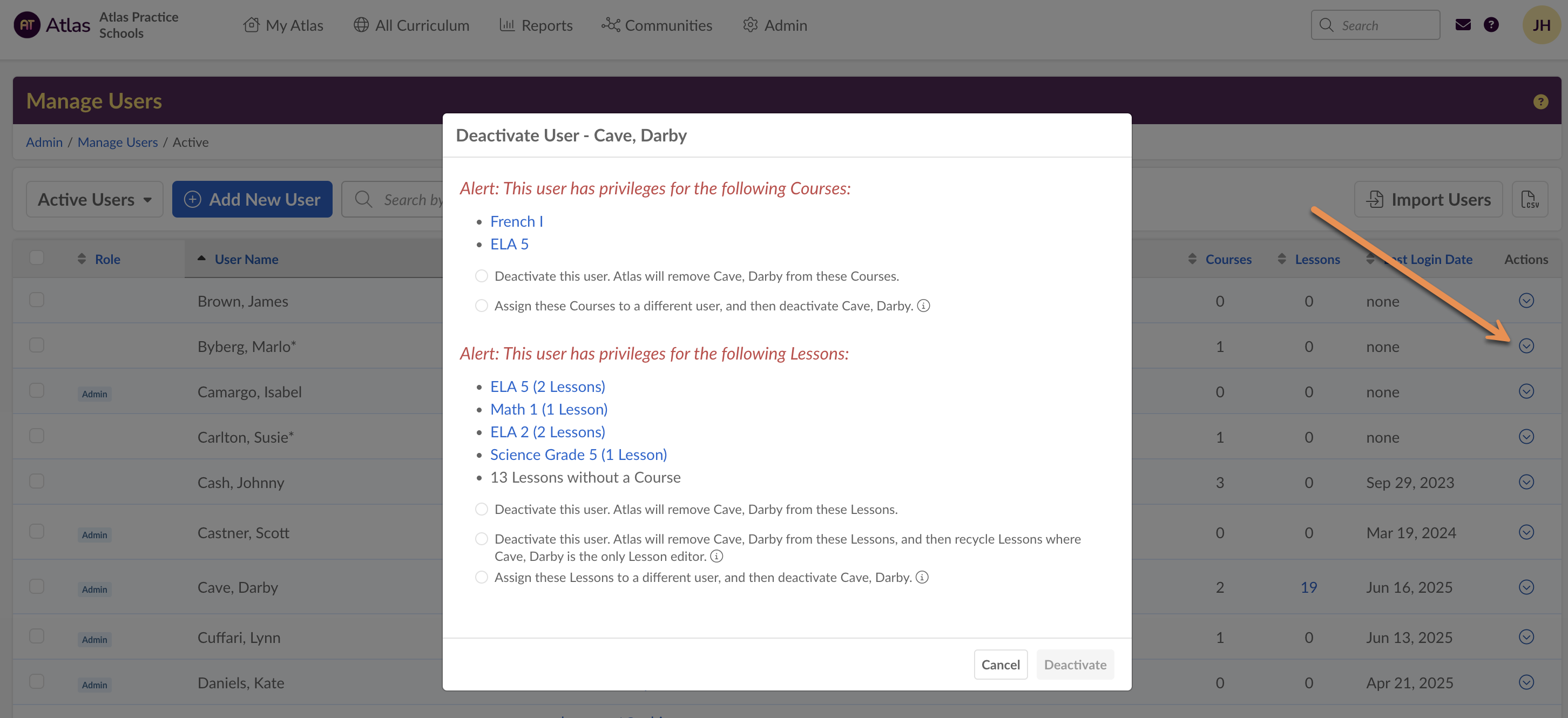Click the CSV export icon
Image resolution: width=1568 pixels, height=718 pixels.
(x=1529, y=200)
